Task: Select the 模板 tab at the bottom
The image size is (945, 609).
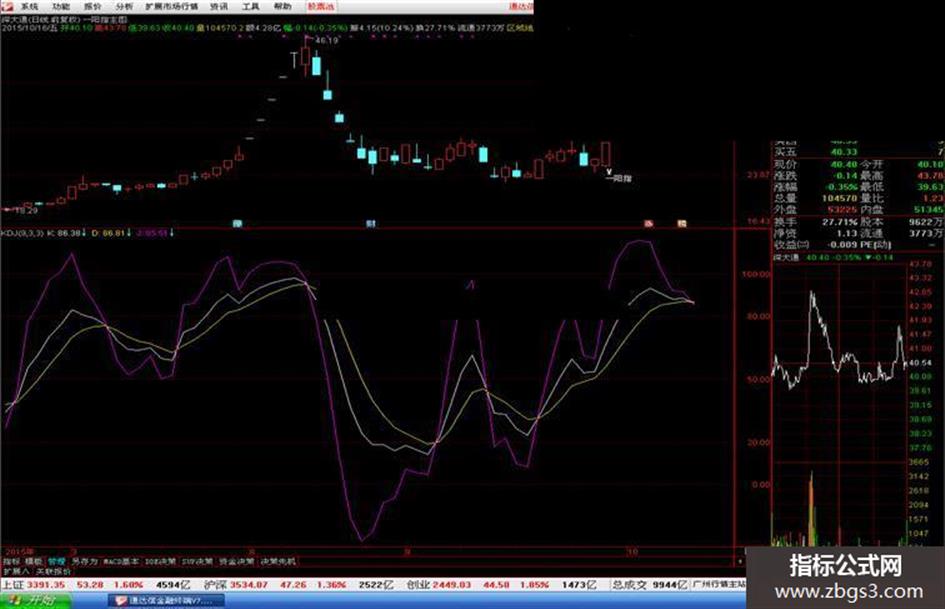Action: coord(34,561)
